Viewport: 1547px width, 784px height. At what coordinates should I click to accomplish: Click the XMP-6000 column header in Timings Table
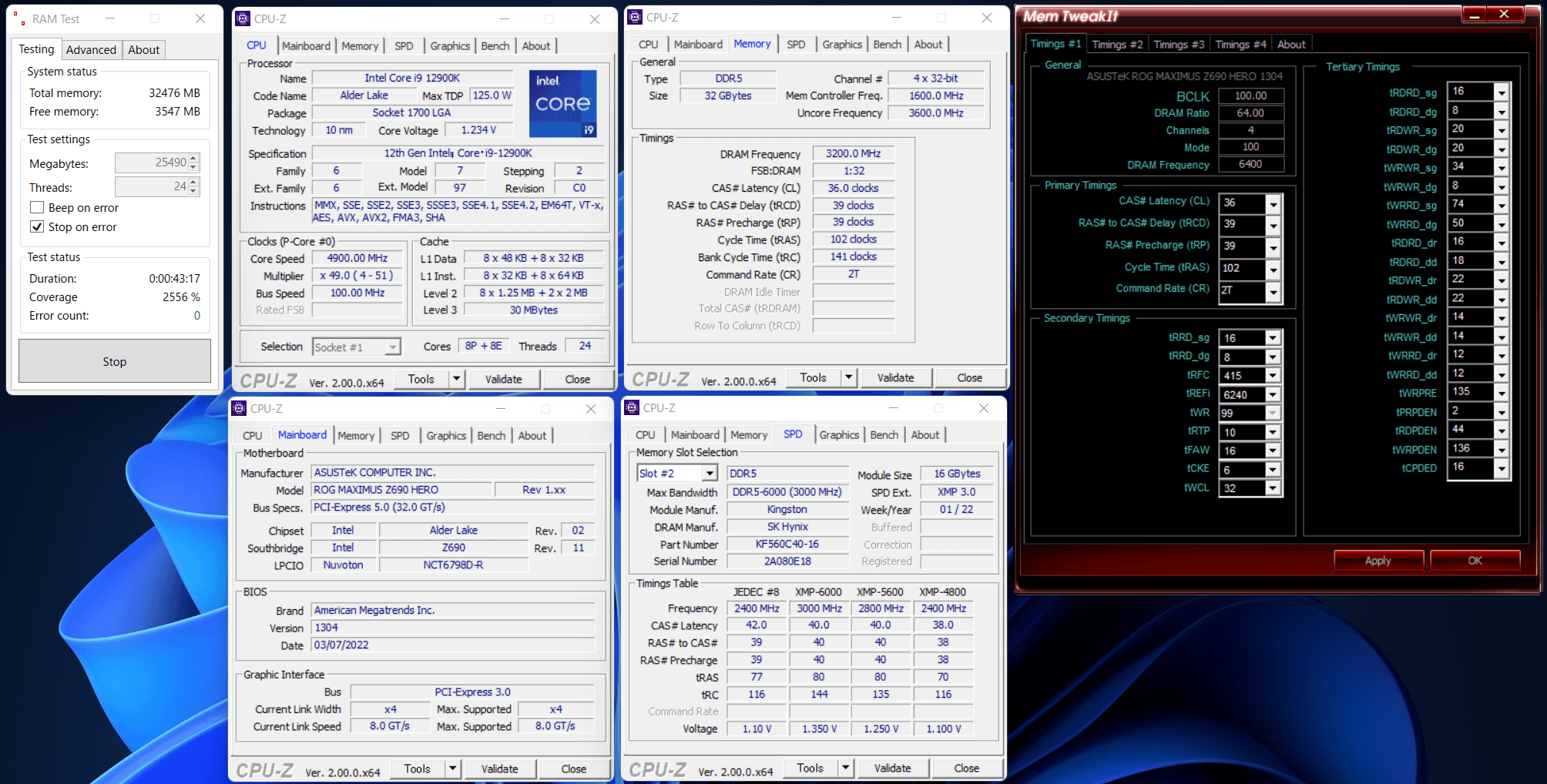click(819, 591)
